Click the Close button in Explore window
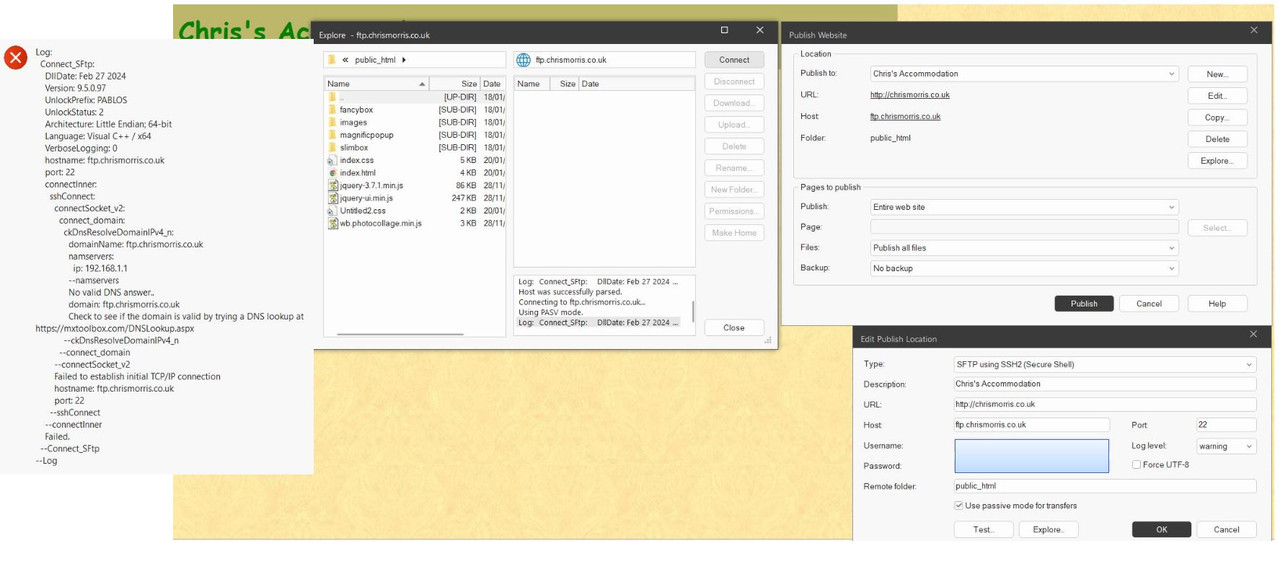This screenshot has width=1280, height=569. (734, 328)
